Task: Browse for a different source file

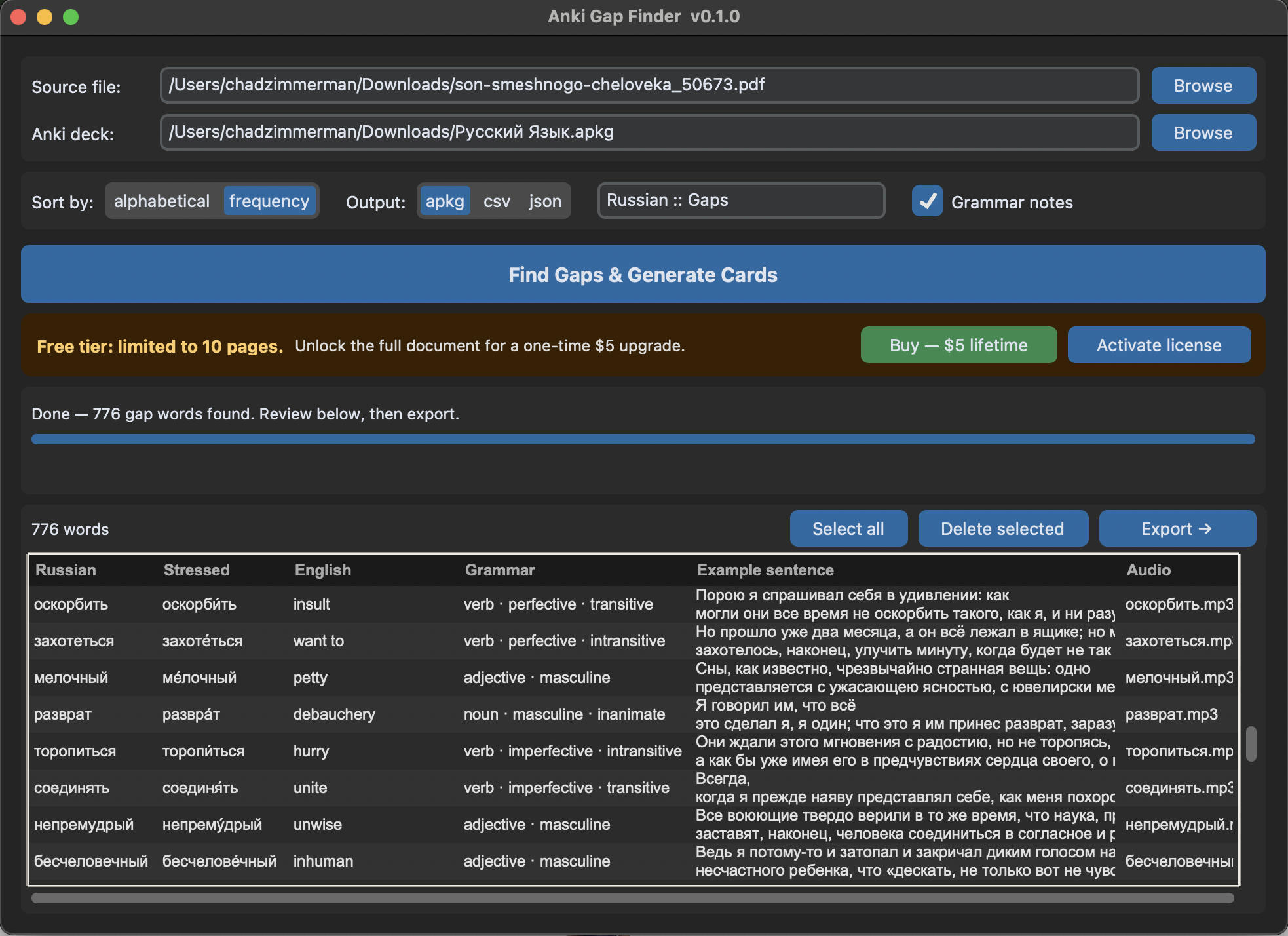Action: coord(1203,85)
